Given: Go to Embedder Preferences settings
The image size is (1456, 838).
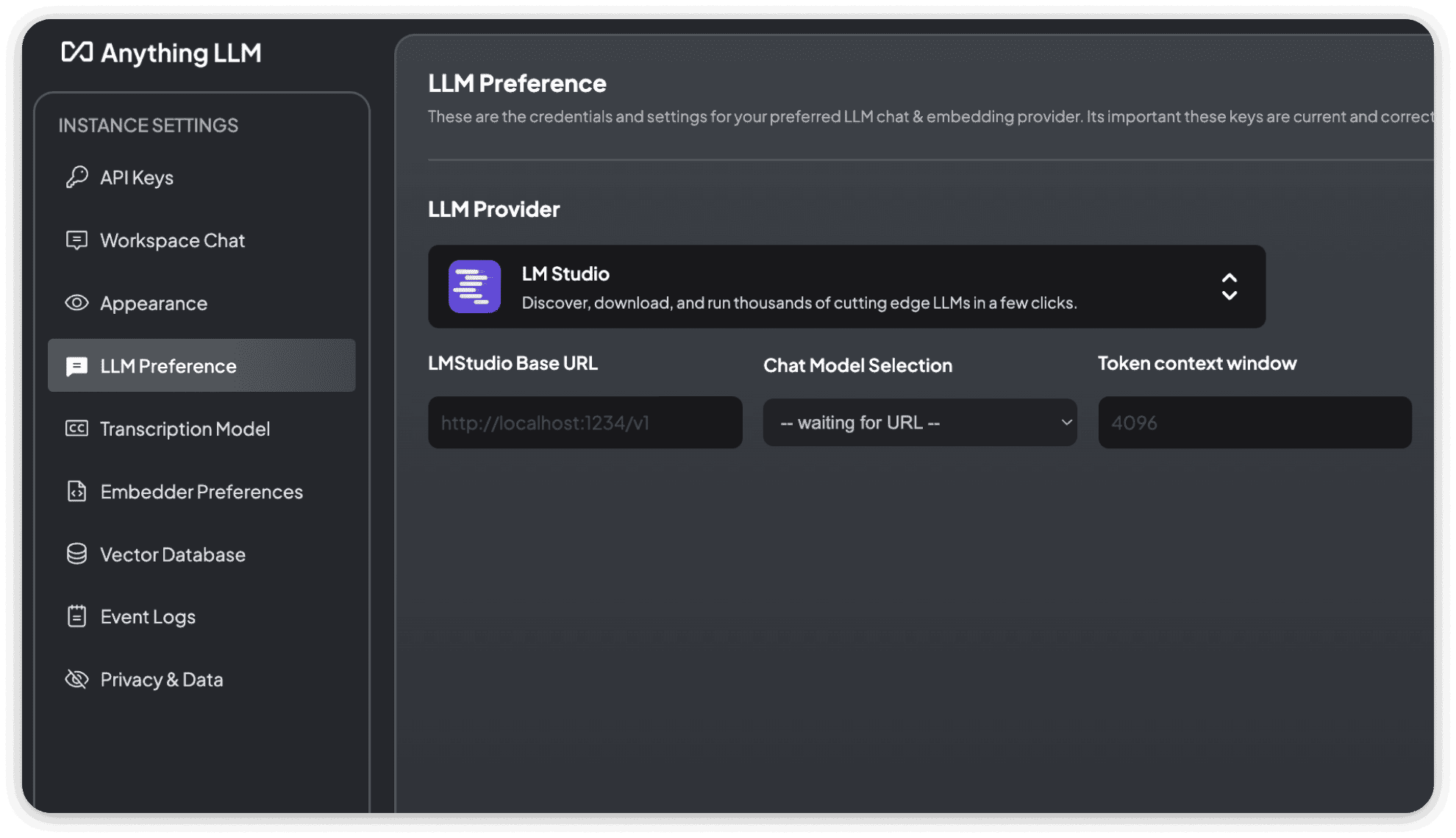Looking at the screenshot, I should pyautogui.click(x=201, y=492).
